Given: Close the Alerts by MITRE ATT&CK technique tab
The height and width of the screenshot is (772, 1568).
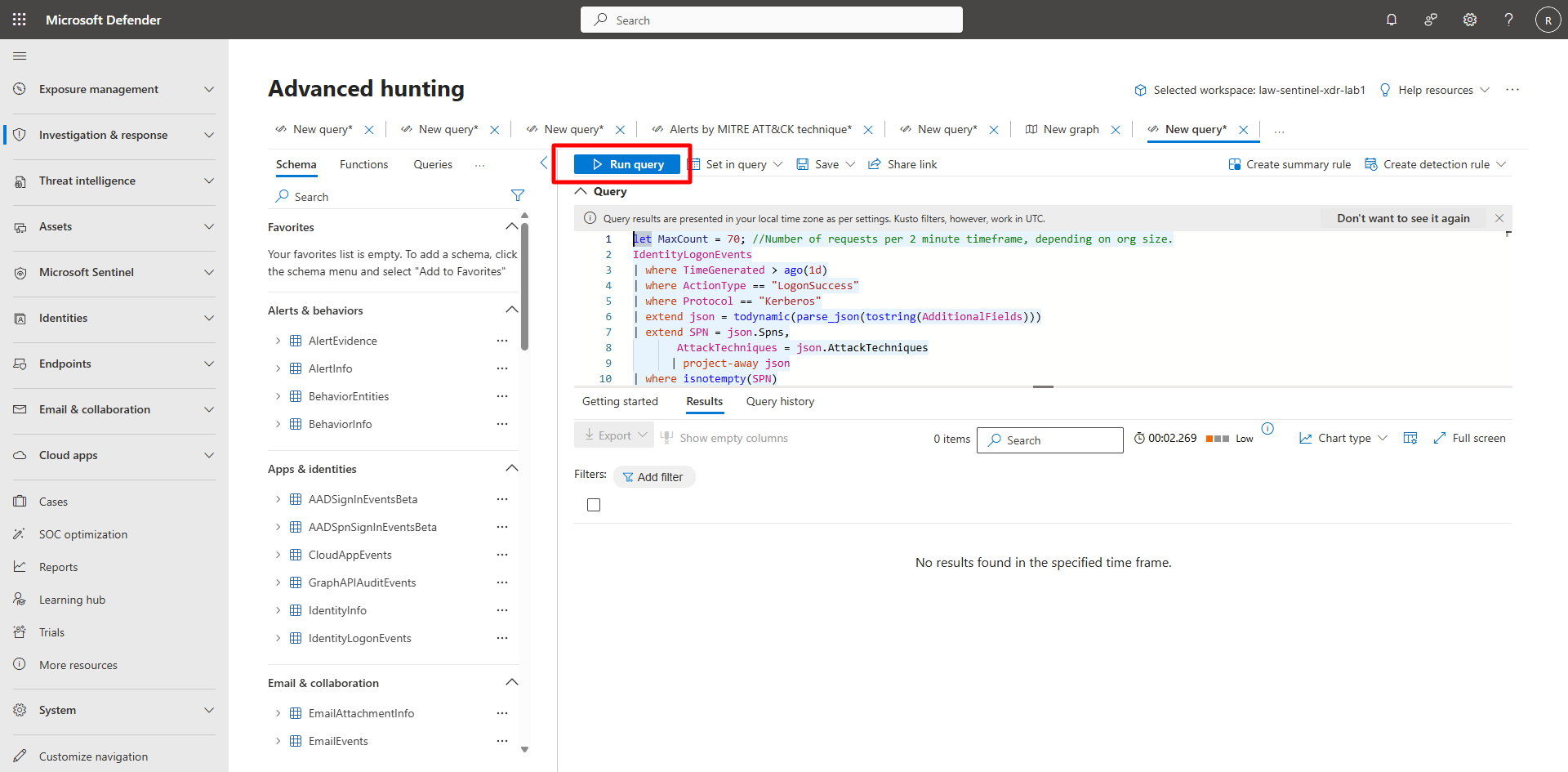Looking at the screenshot, I should [868, 130].
